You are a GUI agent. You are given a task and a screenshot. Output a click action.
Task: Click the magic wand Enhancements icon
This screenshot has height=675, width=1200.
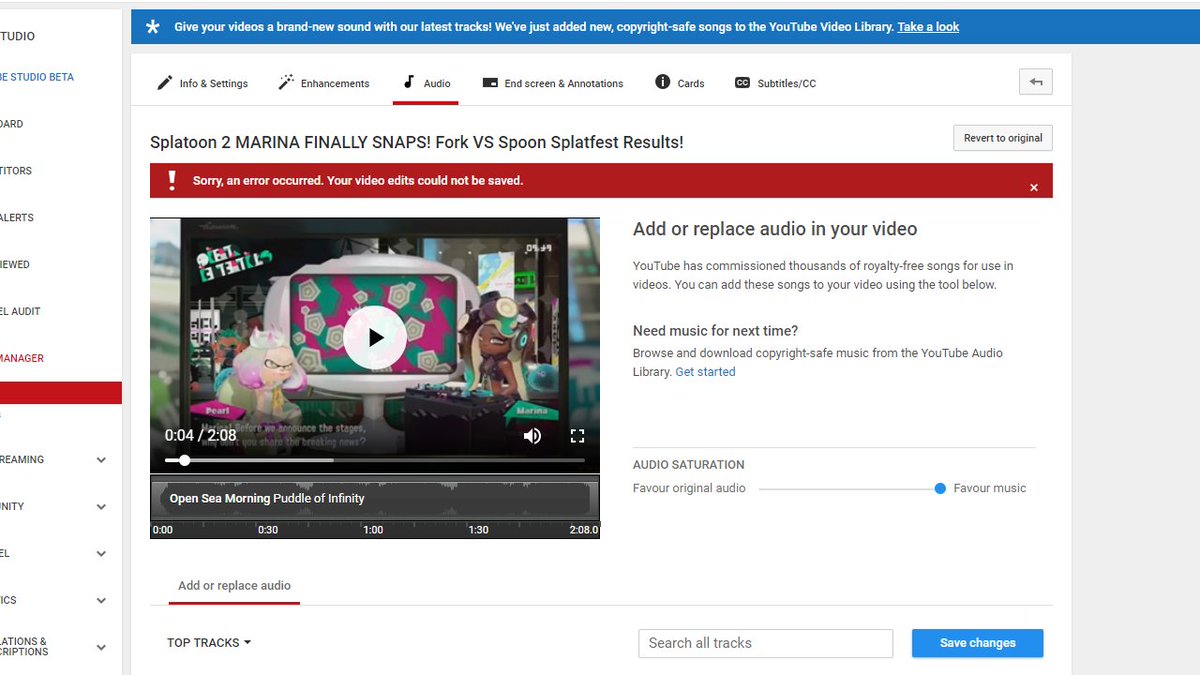pyautogui.click(x=286, y=83)
